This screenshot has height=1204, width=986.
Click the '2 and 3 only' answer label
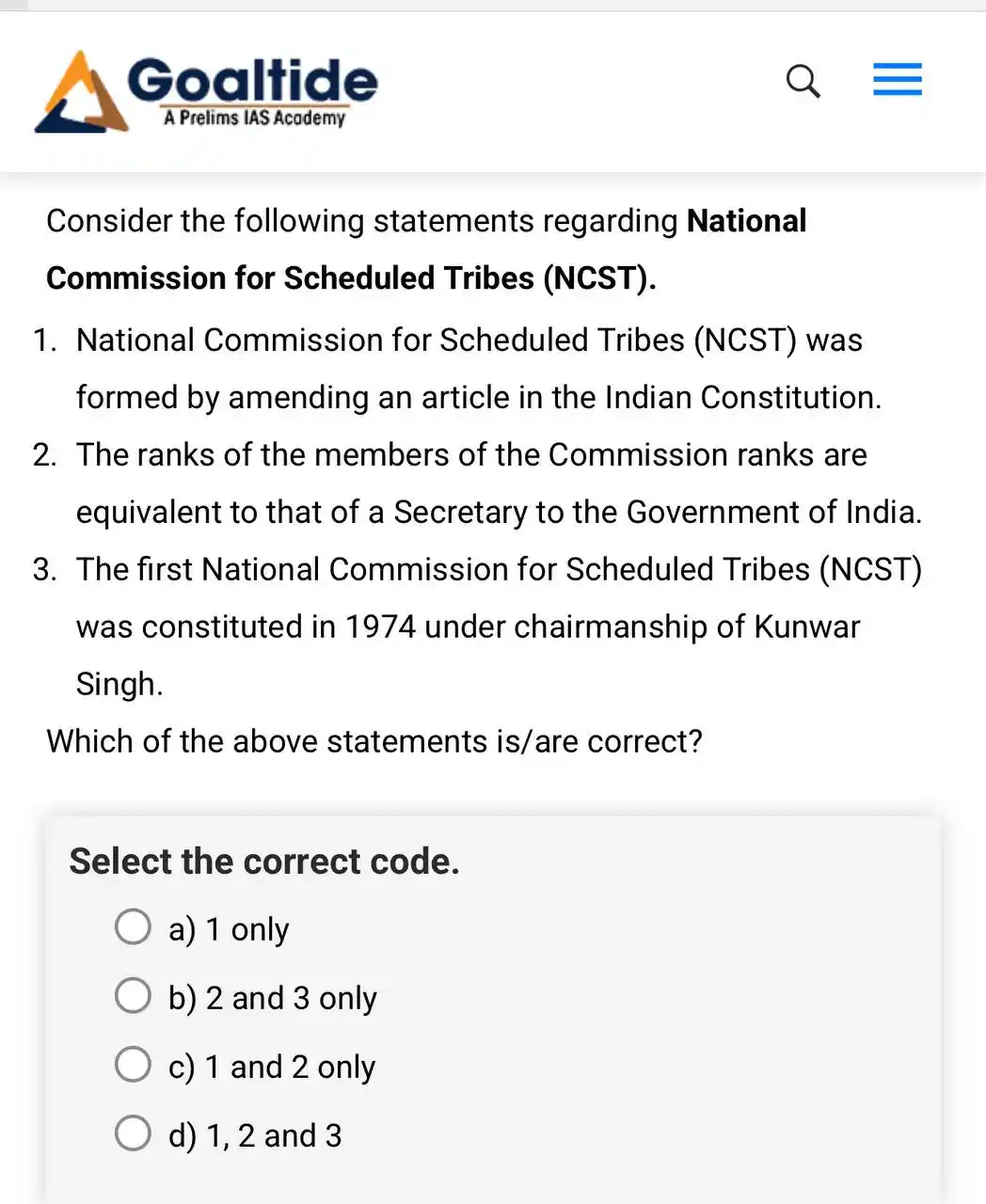[x=273, y=998]
